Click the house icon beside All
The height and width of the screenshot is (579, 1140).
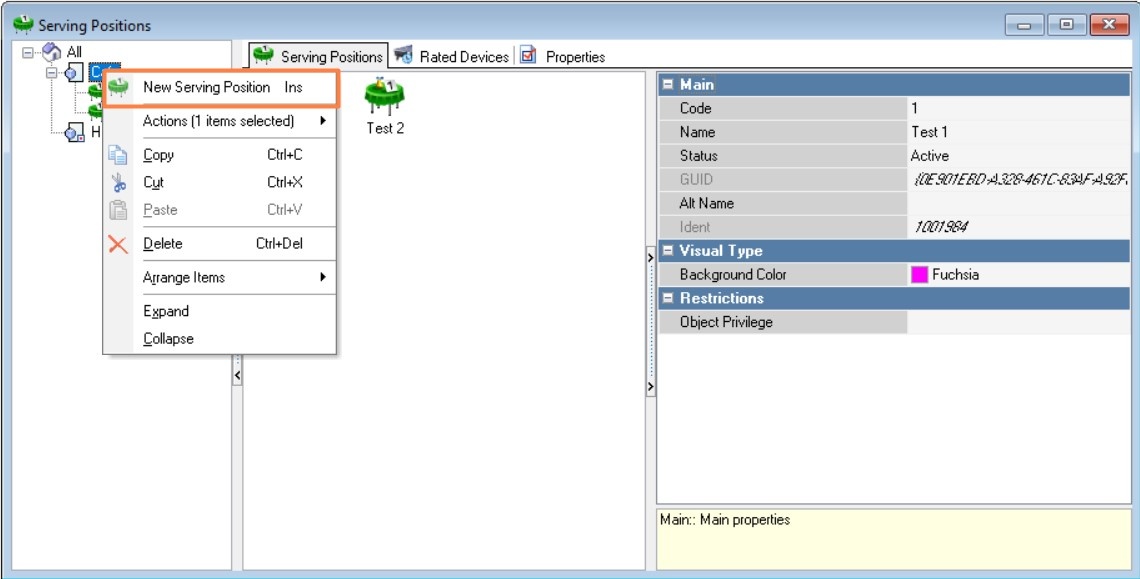coord(52,52)
